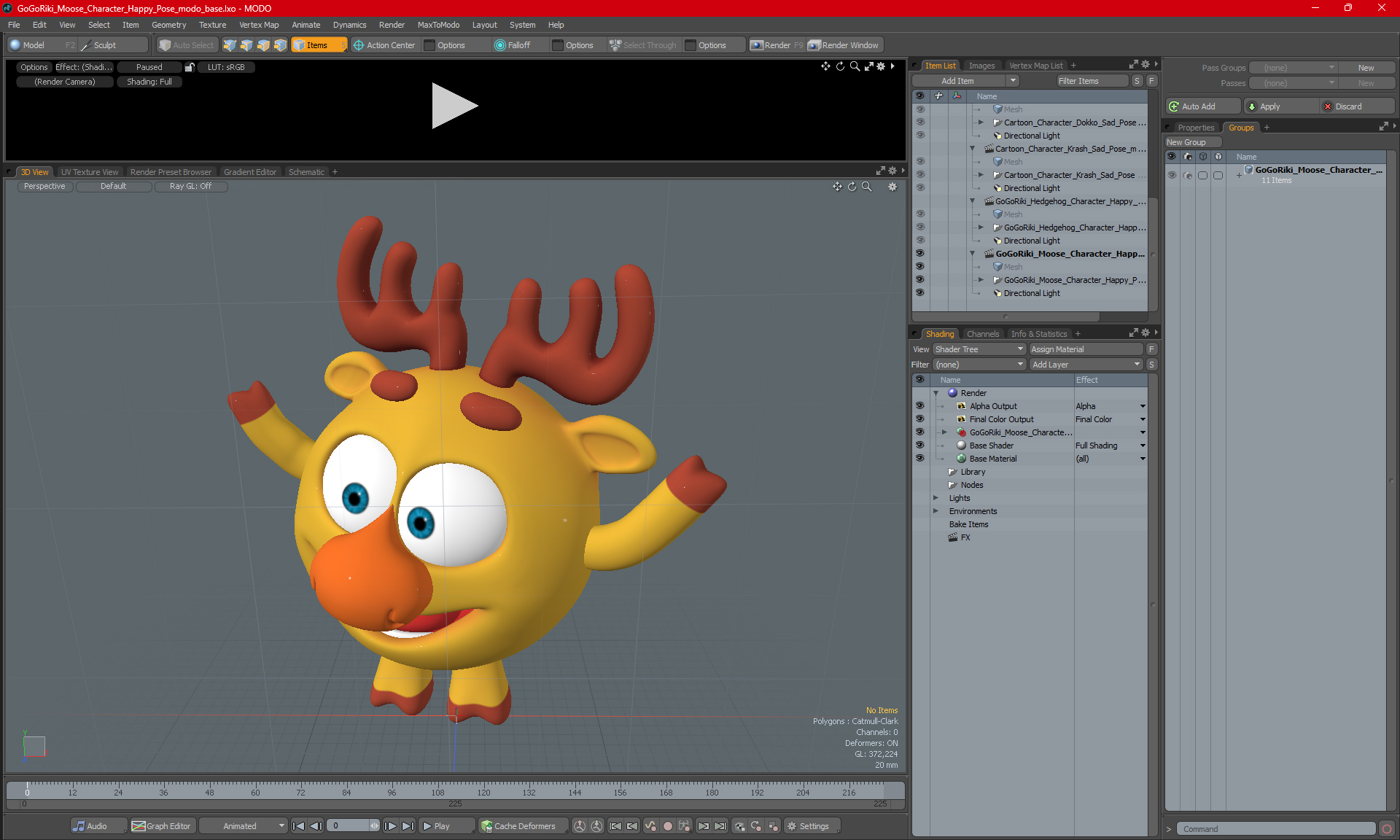Click the preview panel zoom magnifier icon
The height and width of the screenshot is (840, 1400).
[x=855, y=66]
